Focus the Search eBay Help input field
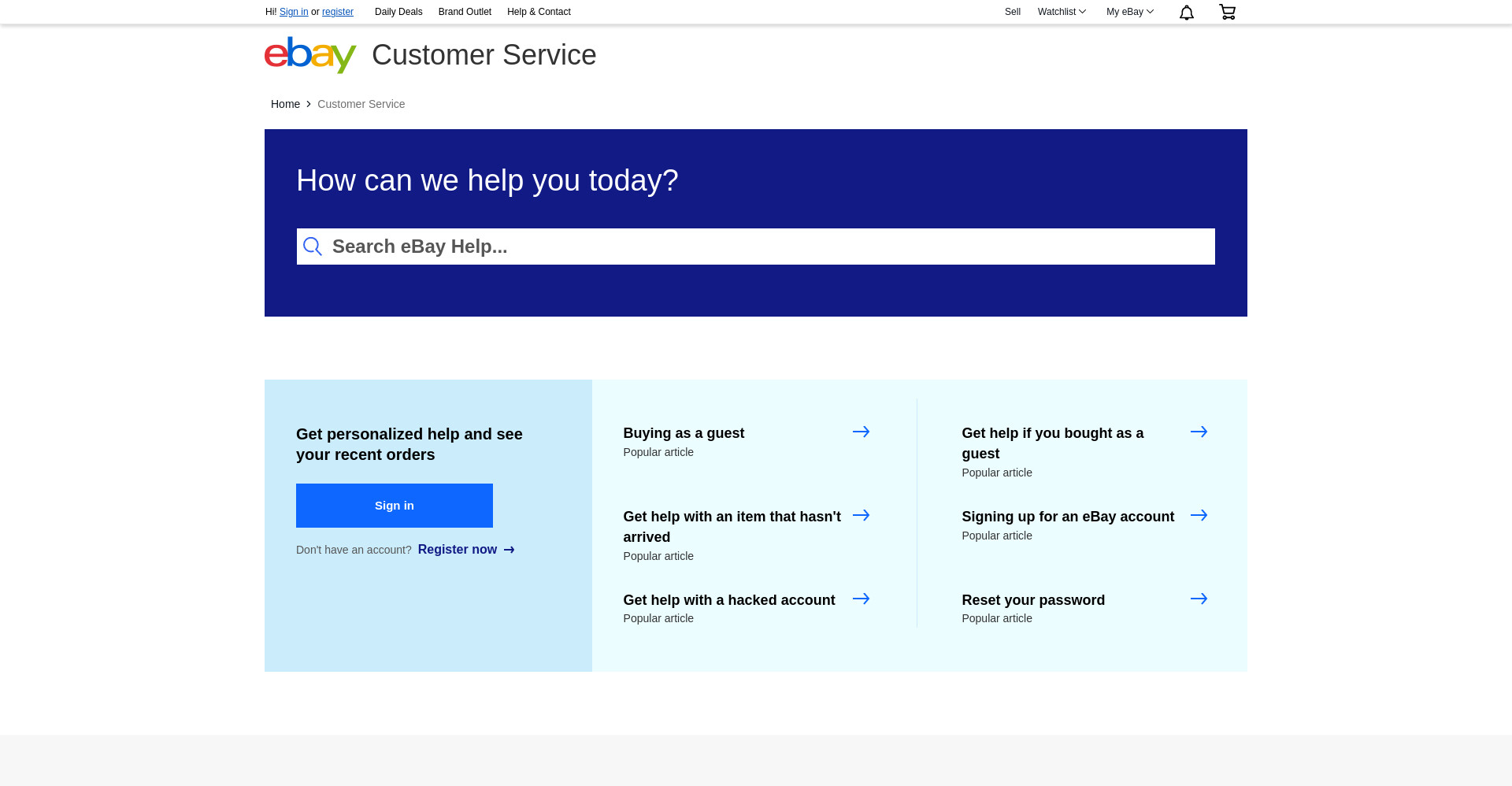The width and height of the screenshot is (1512, 786). click(756, 247)
